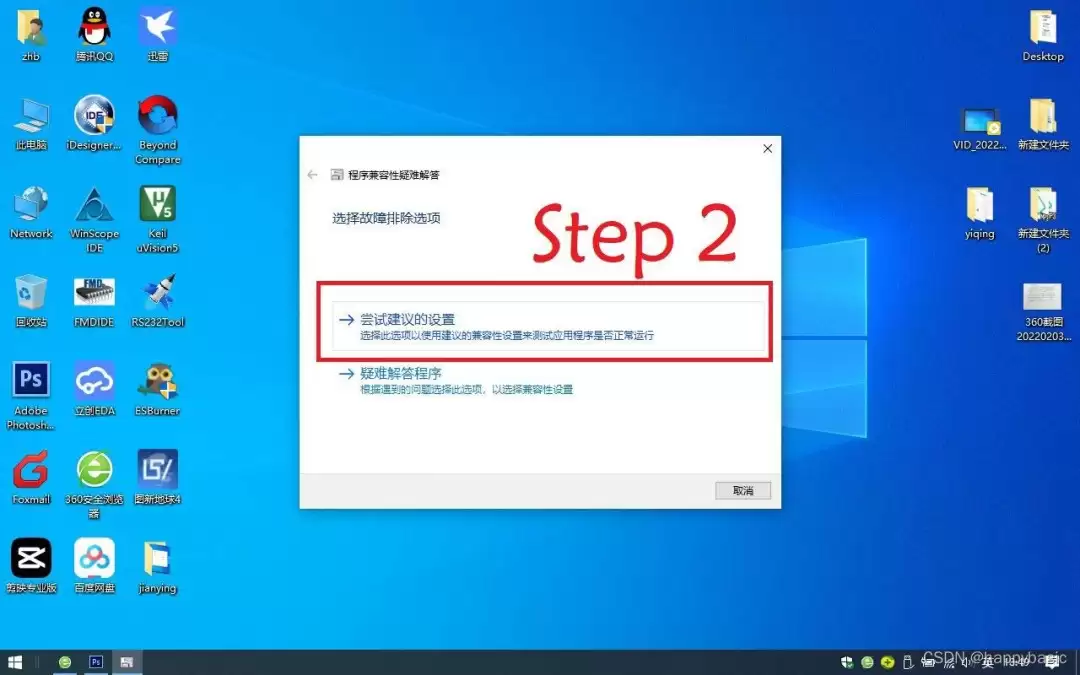Open the RS232Tool utility

[x=157, y=293]
